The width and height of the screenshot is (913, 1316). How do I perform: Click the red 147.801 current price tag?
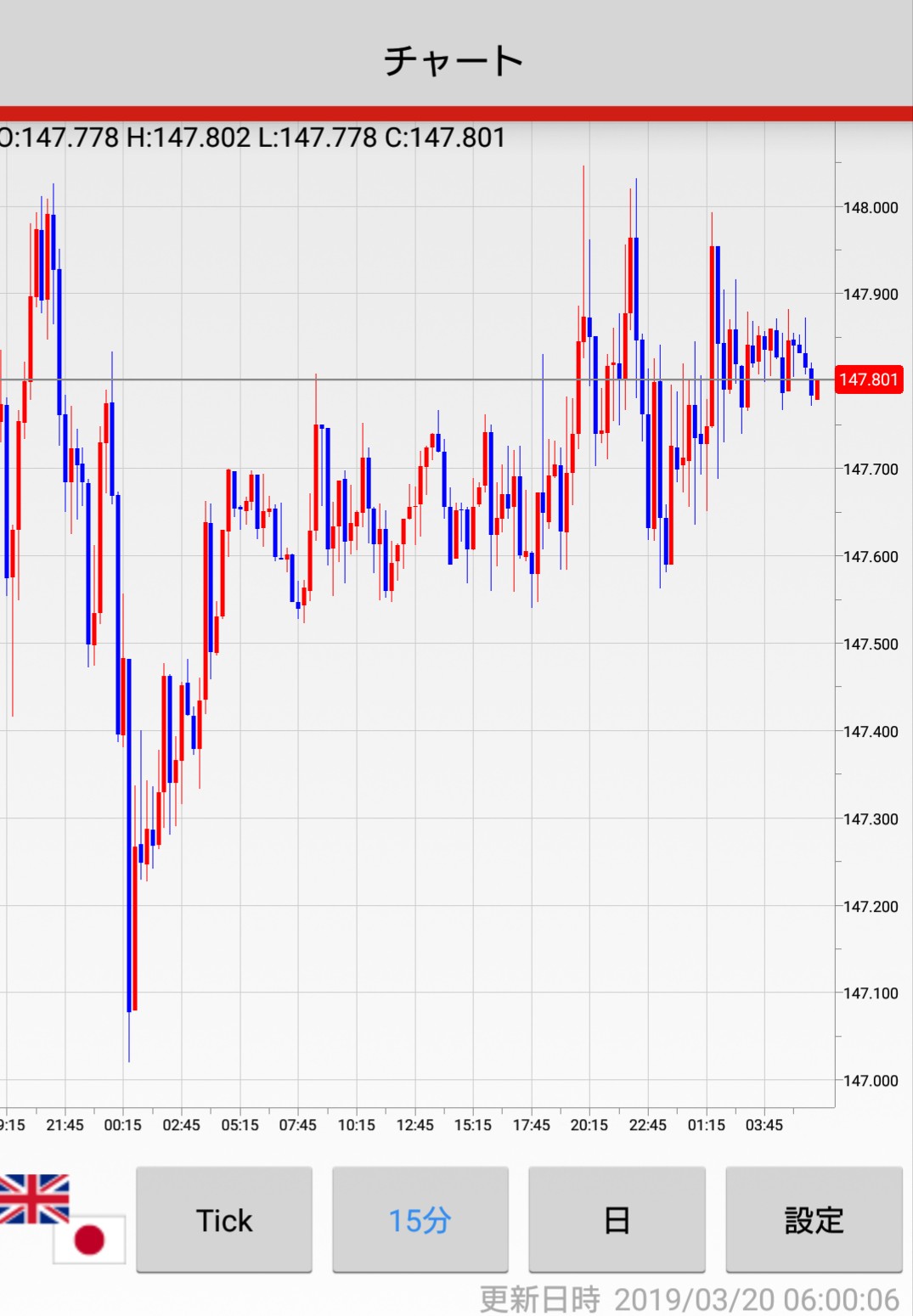(868, 380)
